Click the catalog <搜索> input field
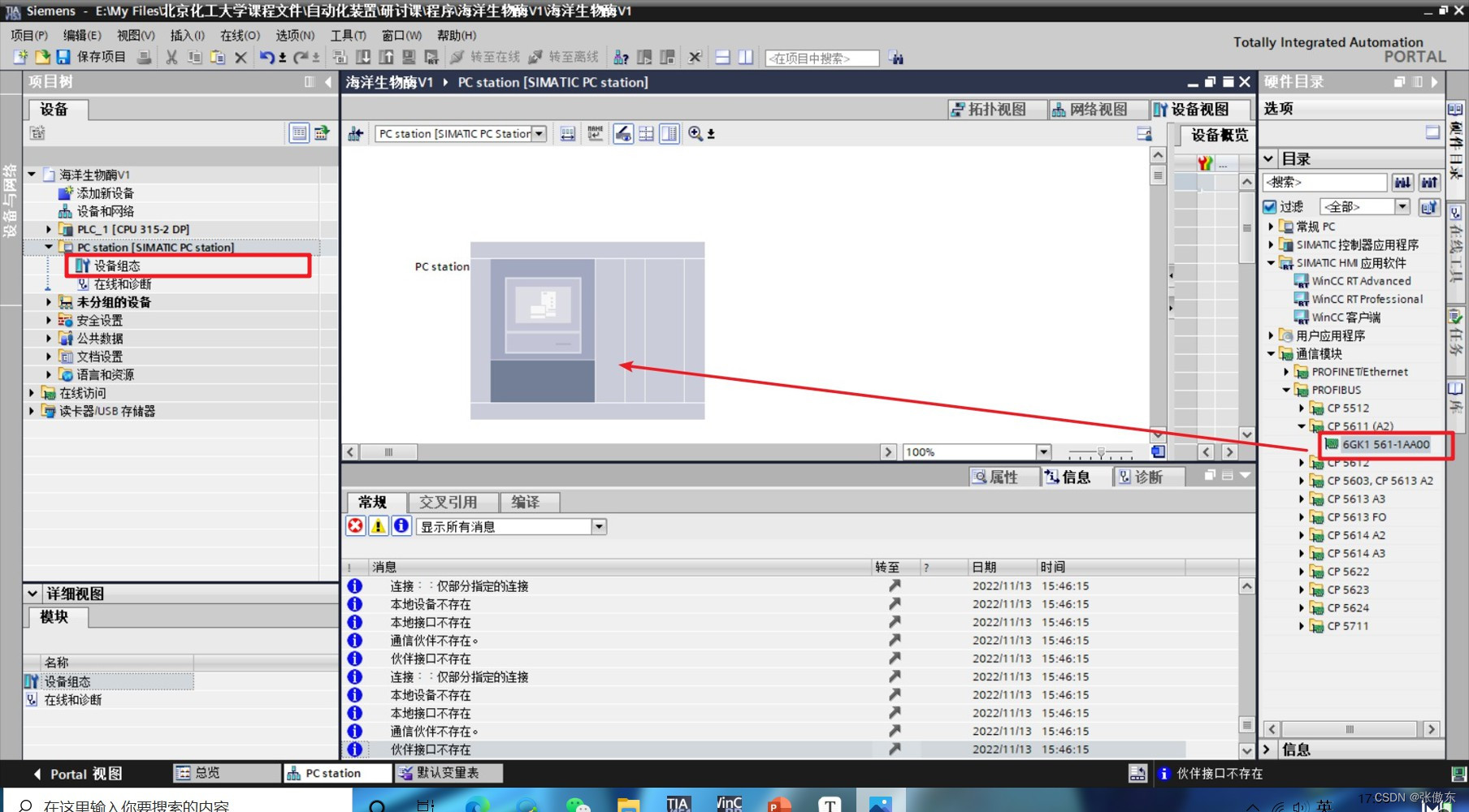This screenshot has width=1469, height=812. point(1325,182)
